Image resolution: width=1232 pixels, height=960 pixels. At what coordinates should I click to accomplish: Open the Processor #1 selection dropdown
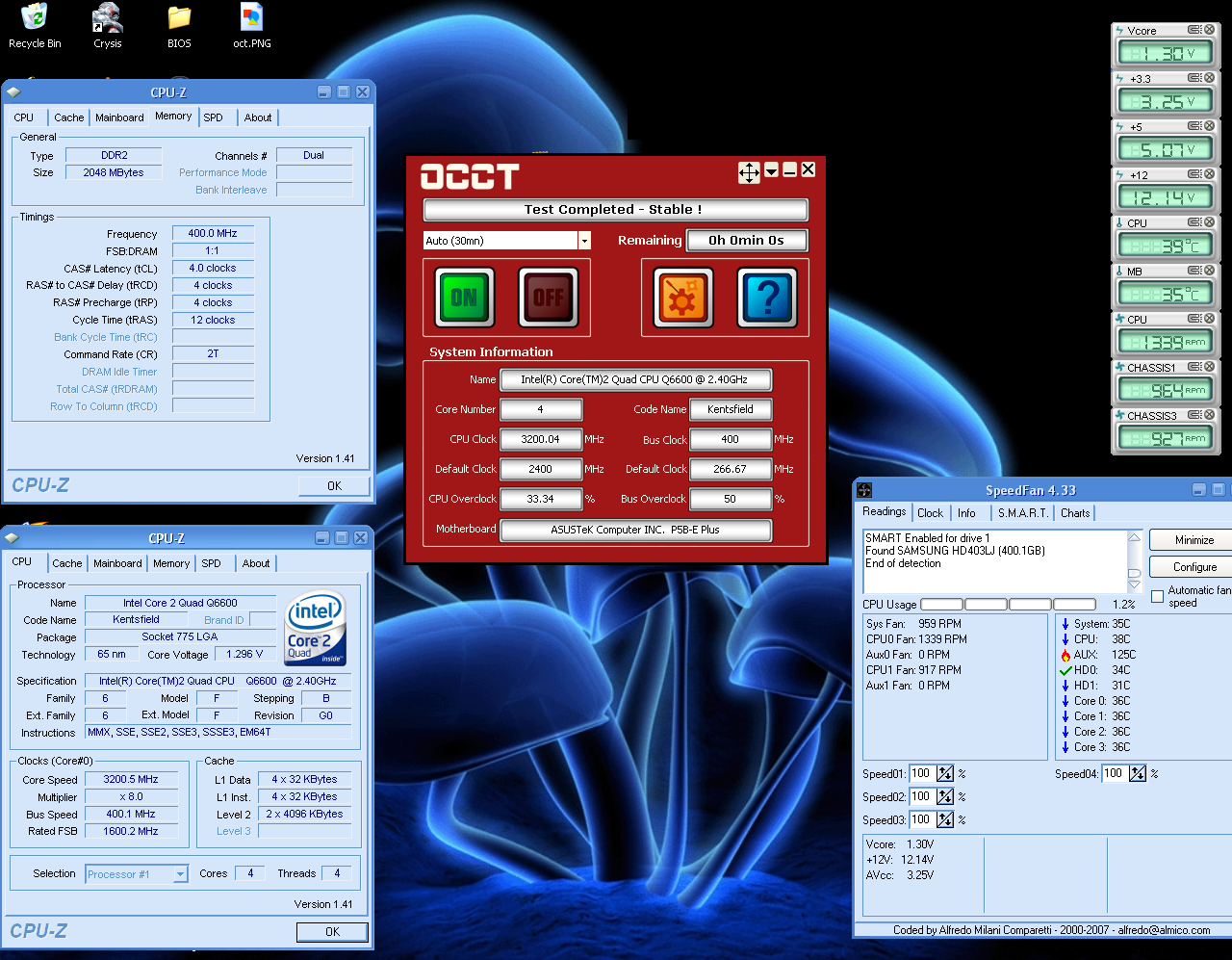(180, 874)
